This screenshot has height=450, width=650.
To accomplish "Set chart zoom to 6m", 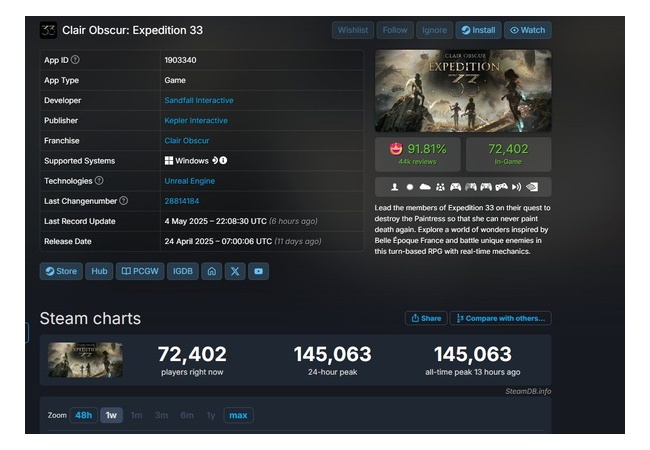I will (x=187, y=415).
